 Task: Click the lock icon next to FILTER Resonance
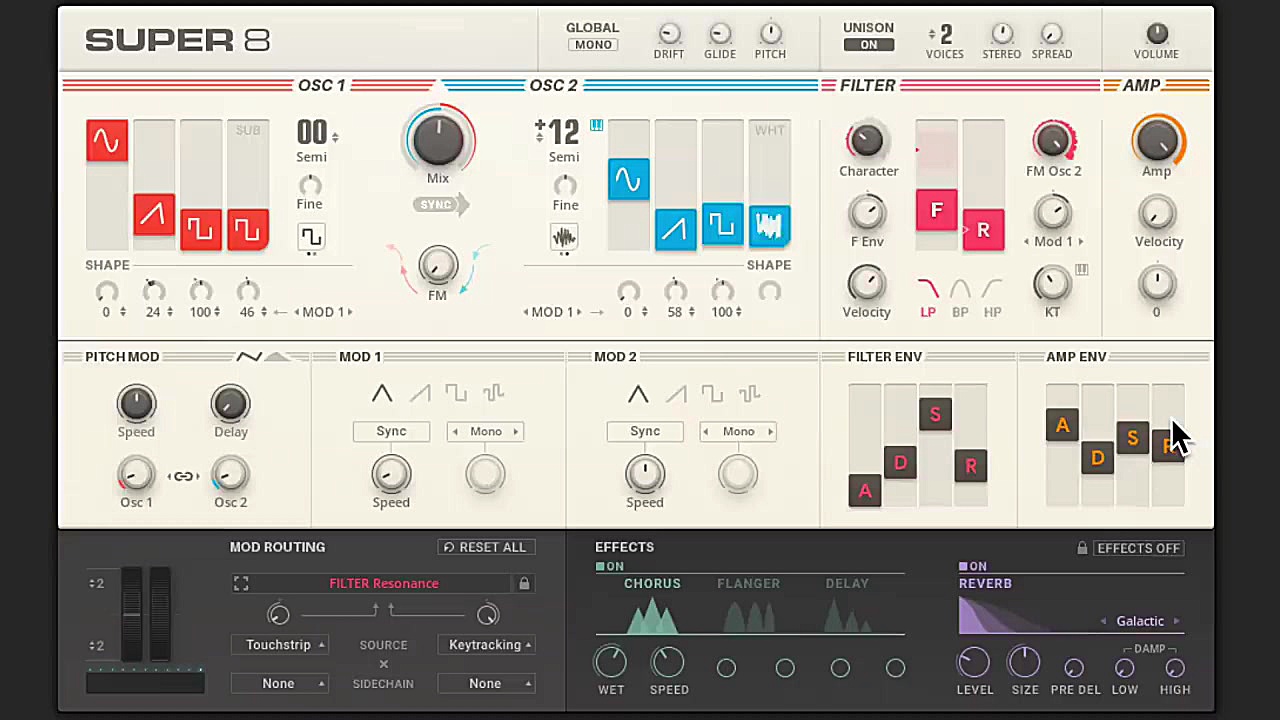(x=524, y=583)
